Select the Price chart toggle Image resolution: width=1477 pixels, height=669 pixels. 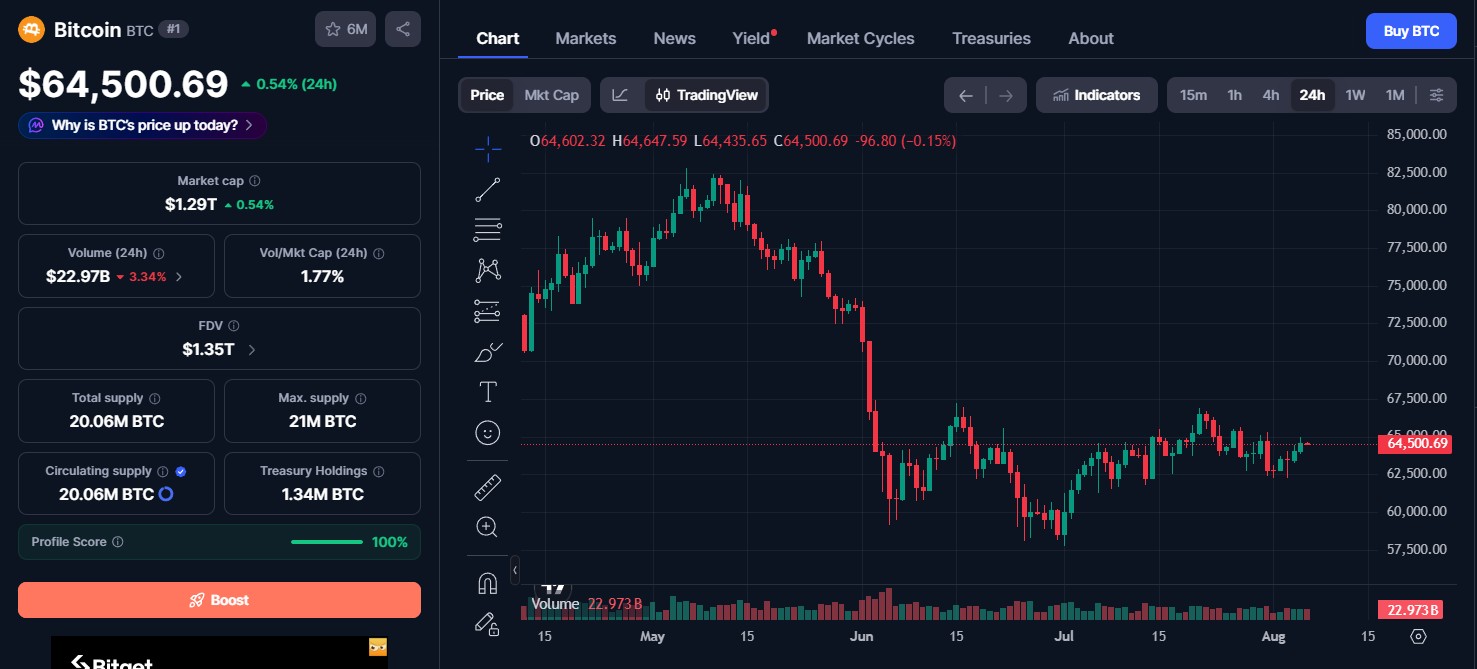pyautogui.click(x=487, y=95)
